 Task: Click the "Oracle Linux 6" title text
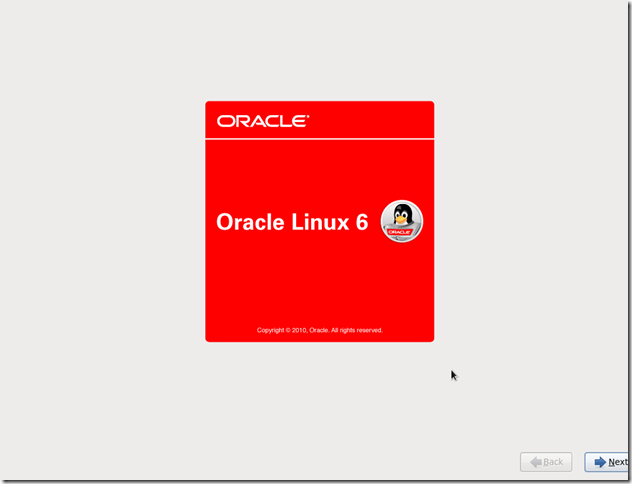tap(292, 222)
